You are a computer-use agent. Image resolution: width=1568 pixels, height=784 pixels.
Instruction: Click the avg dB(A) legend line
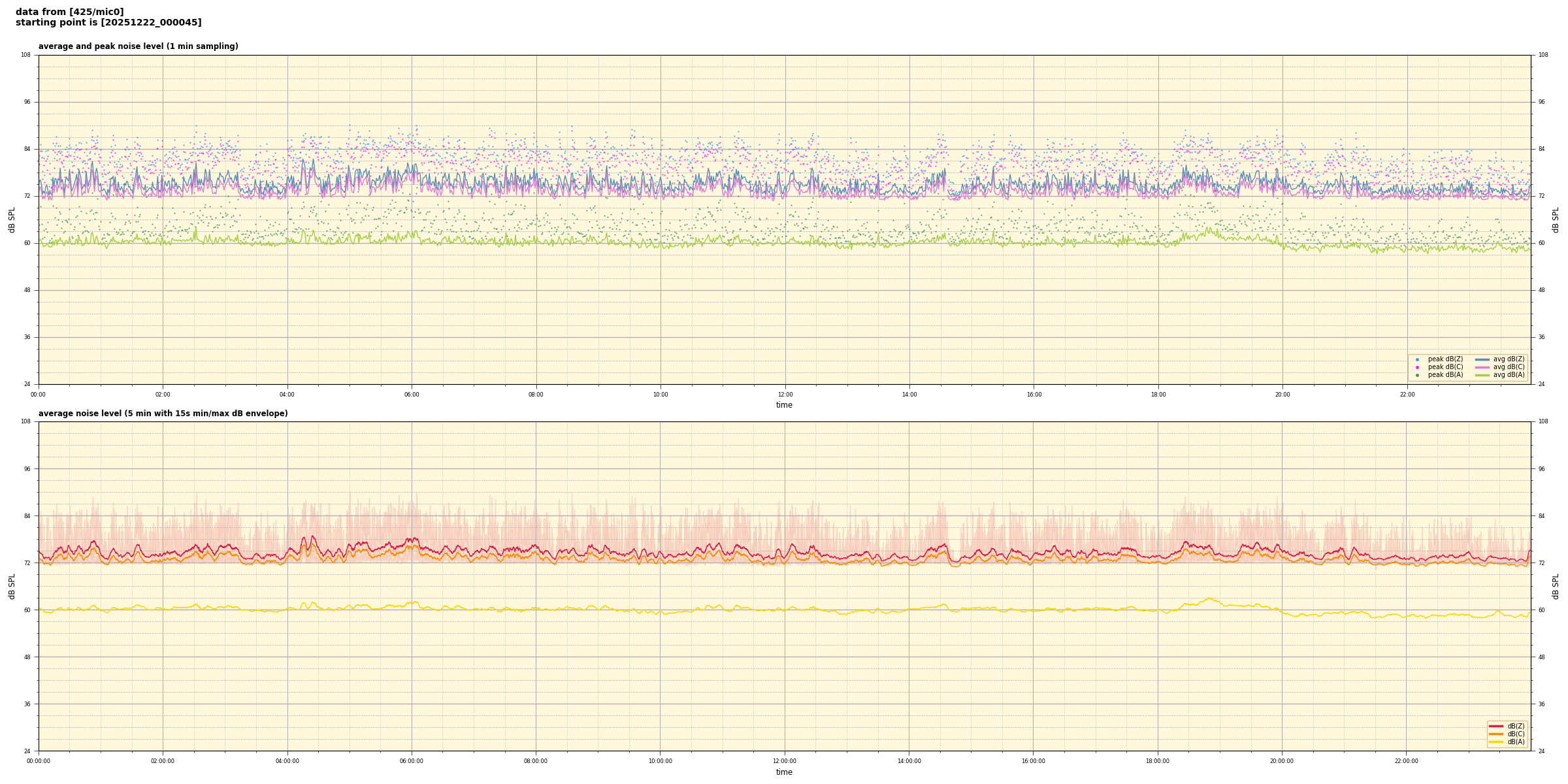coord(1482,375)
